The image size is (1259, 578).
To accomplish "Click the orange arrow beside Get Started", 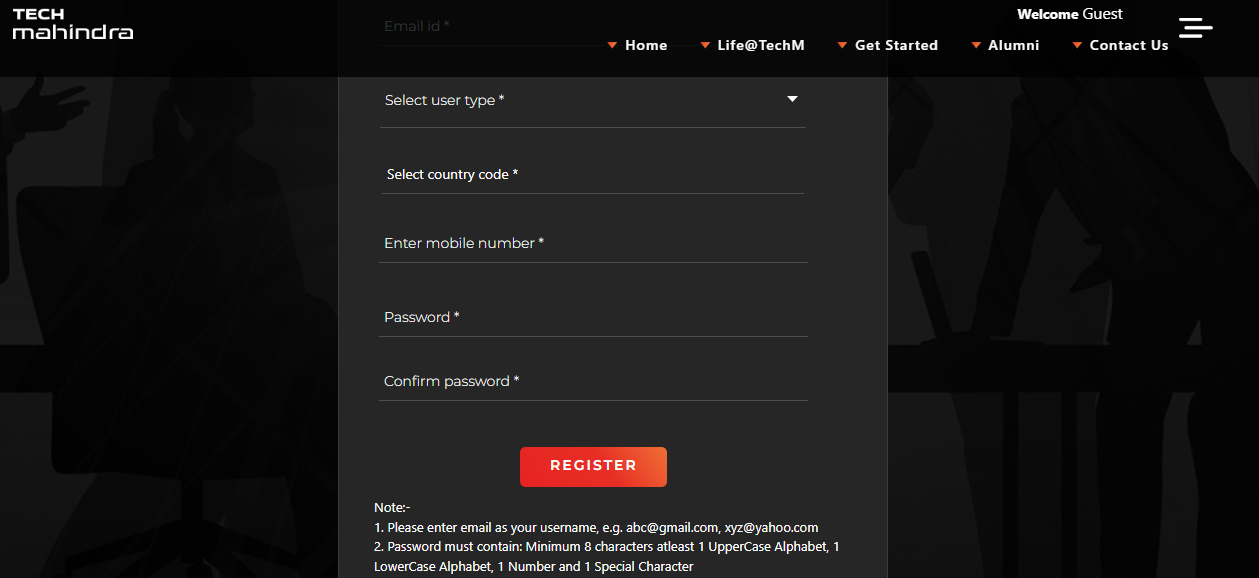I will (x=842, y=46).
